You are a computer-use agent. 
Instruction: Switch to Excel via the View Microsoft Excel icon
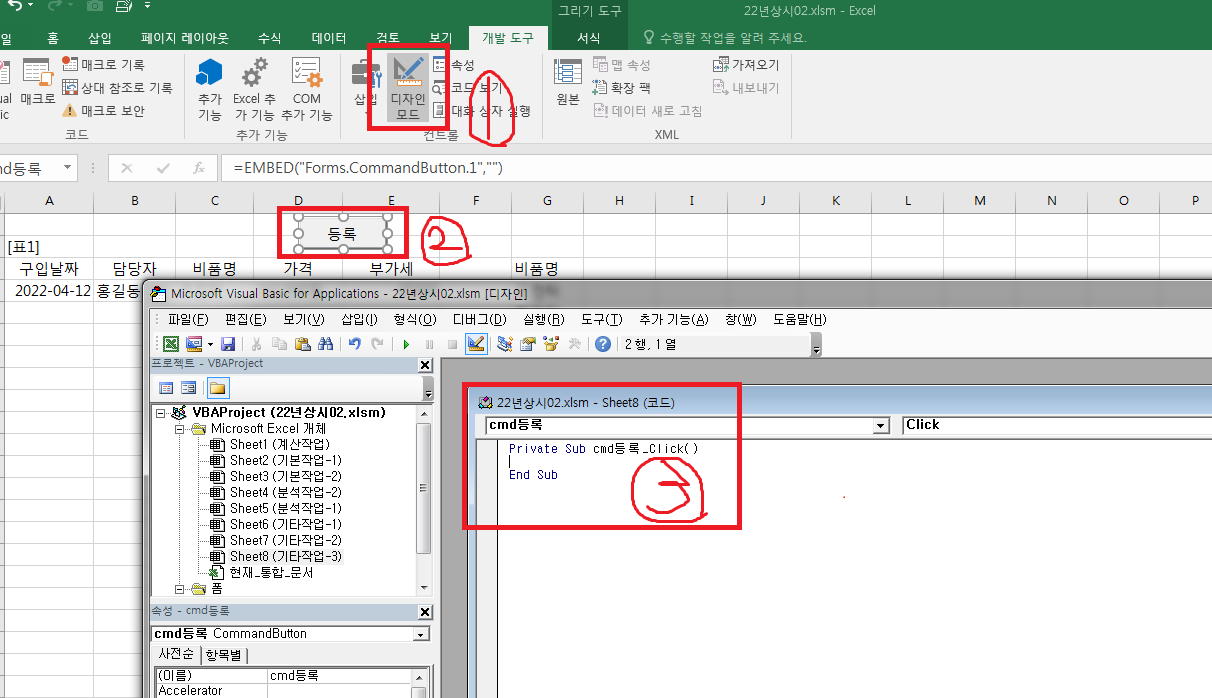(x=171, y=344)
